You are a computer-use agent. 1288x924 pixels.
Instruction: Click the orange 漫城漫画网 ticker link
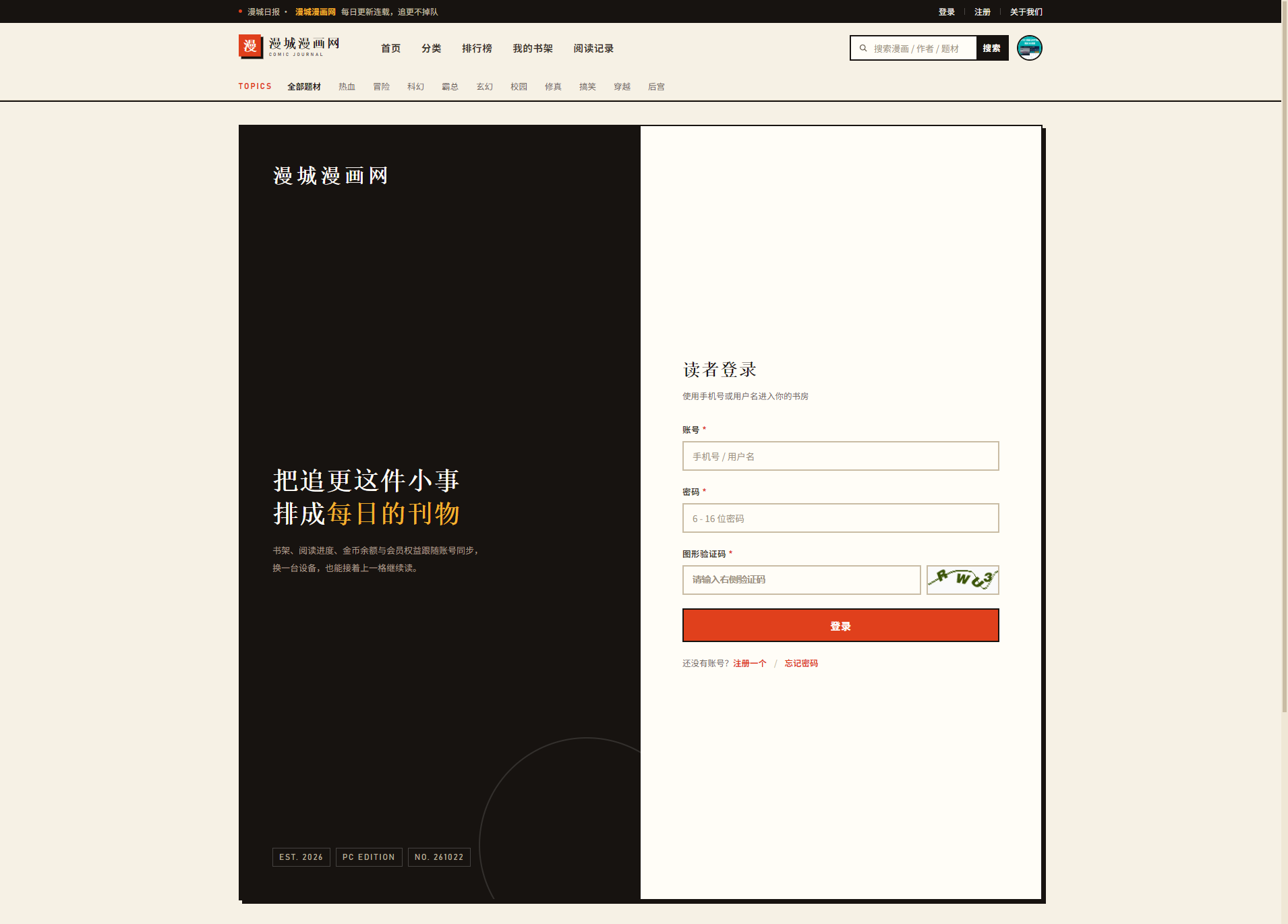click(315, 12)
